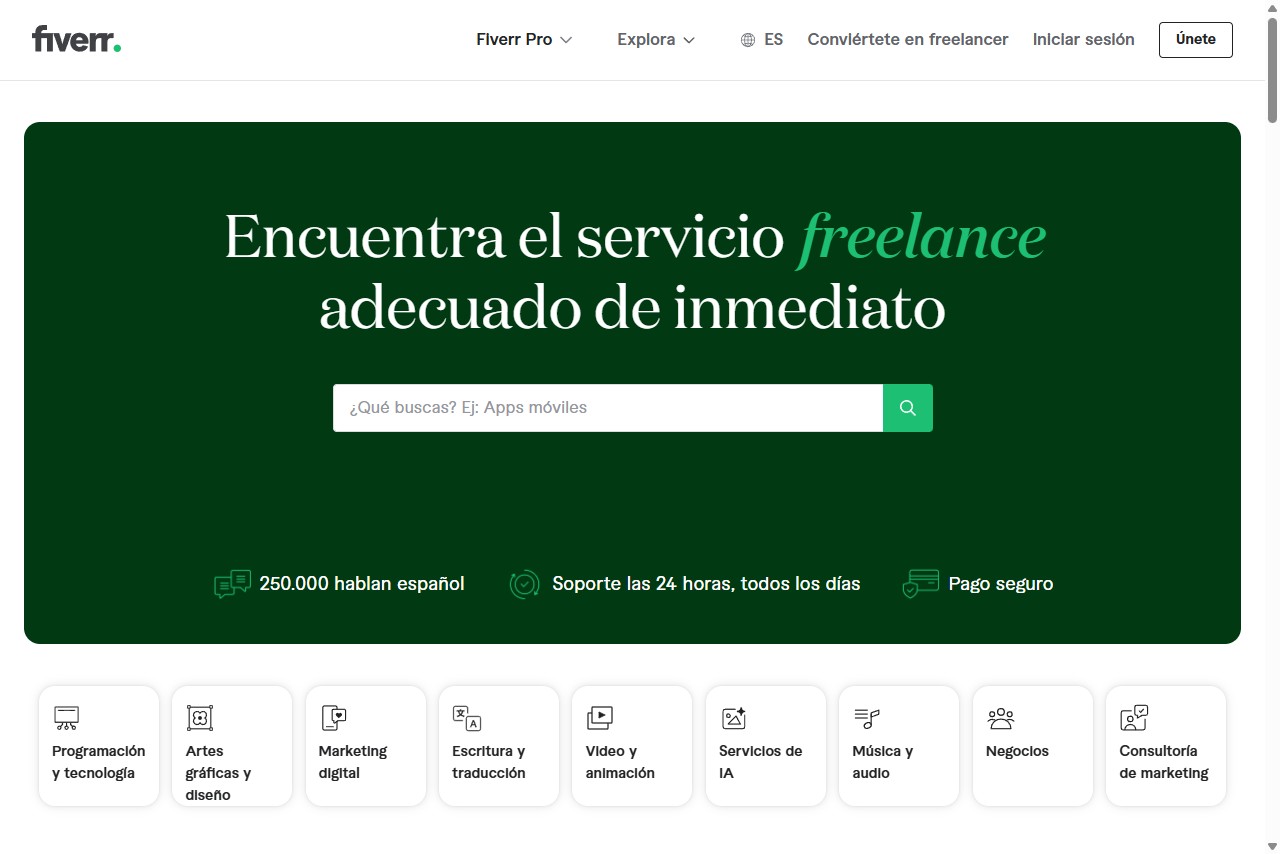
Task: Click the Artes gráficas y diseño icon
Action: (x=200, y=718)
